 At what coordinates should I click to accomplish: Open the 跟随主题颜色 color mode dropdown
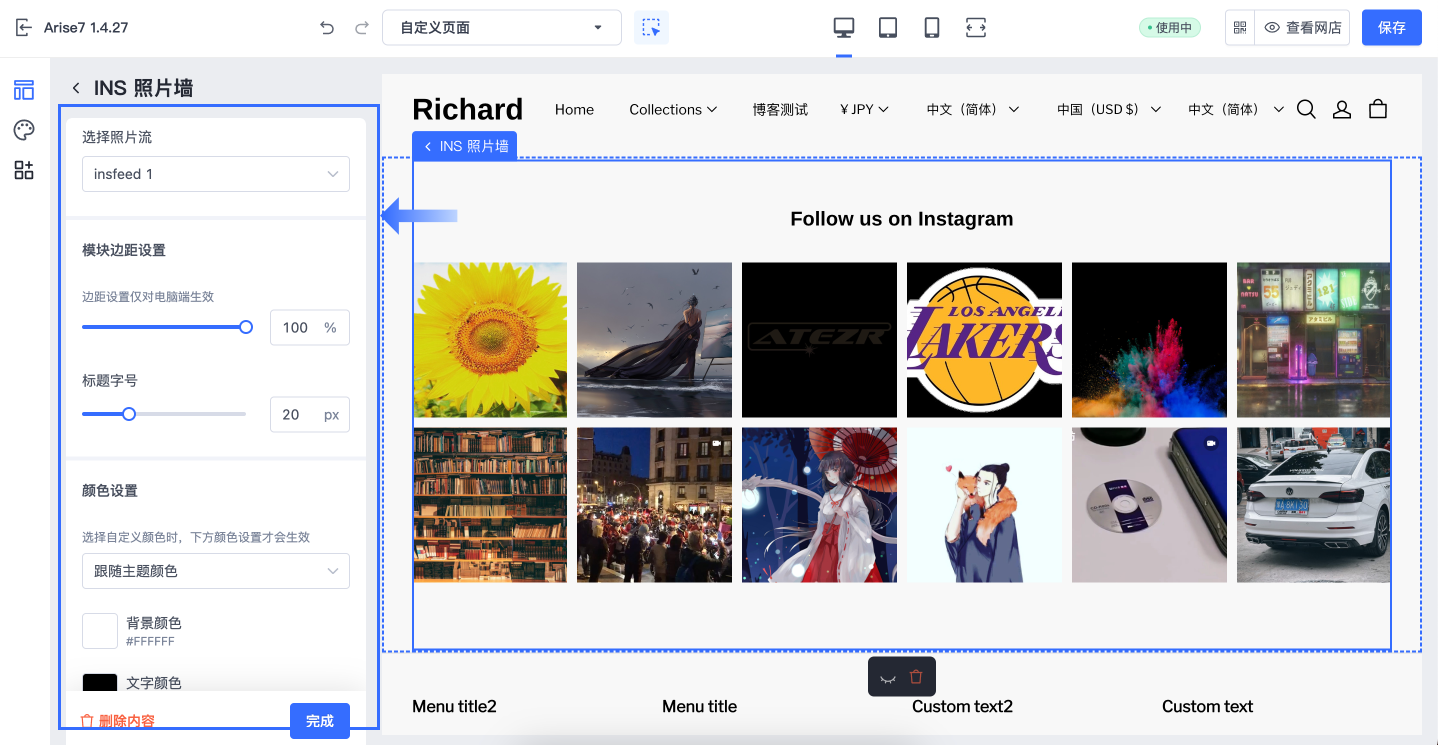coord(215,571)
